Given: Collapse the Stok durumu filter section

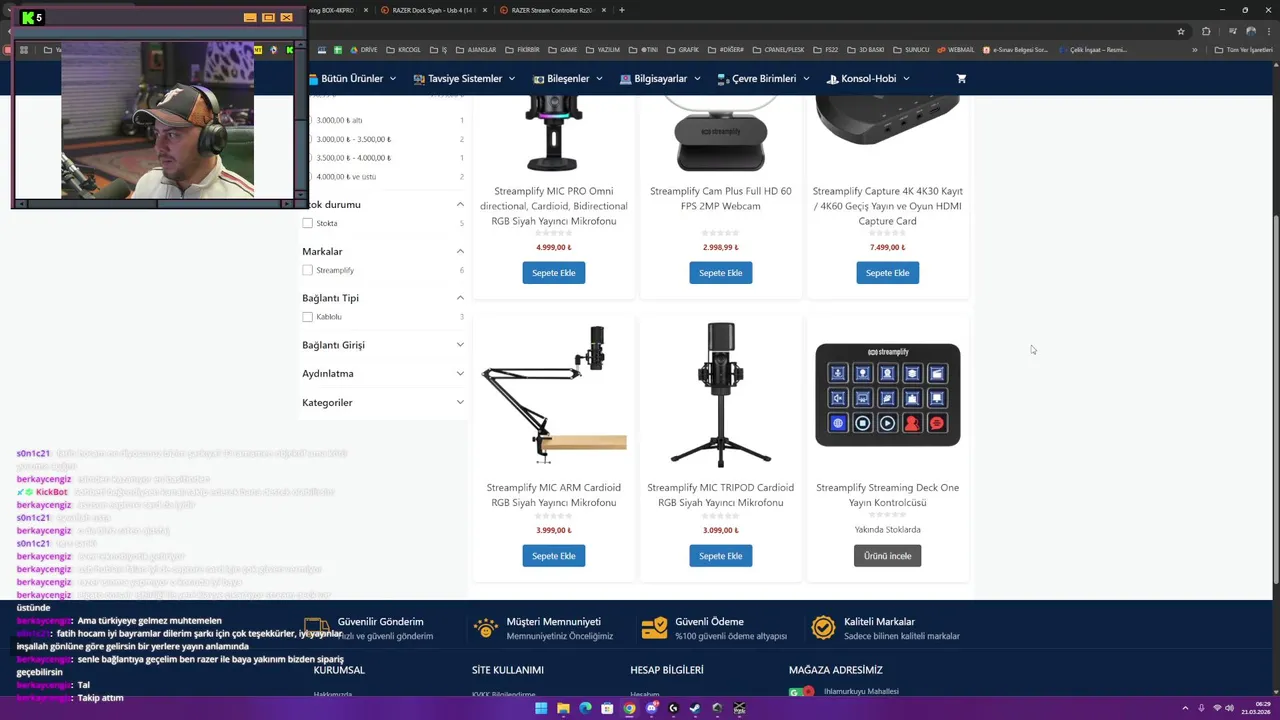Looking at the screenshot, I should 460,204.
